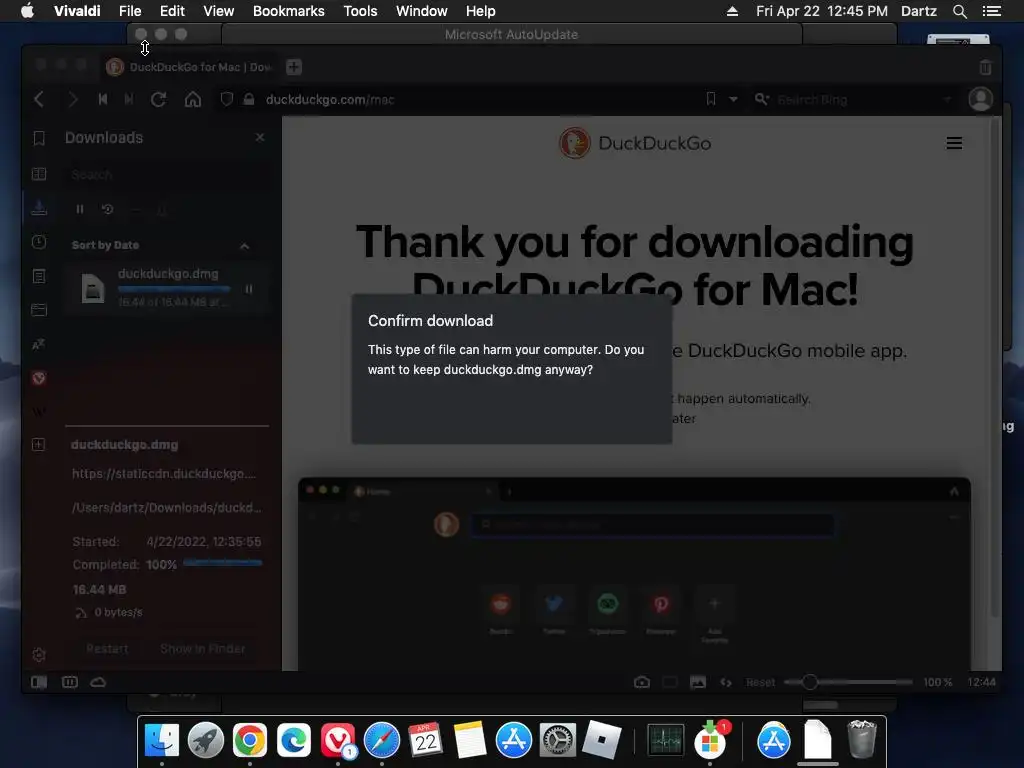Viewport: 1024px width, 768px height.
Task: Open the History panel
Action: pyautogui.click(x=39, y=242)
